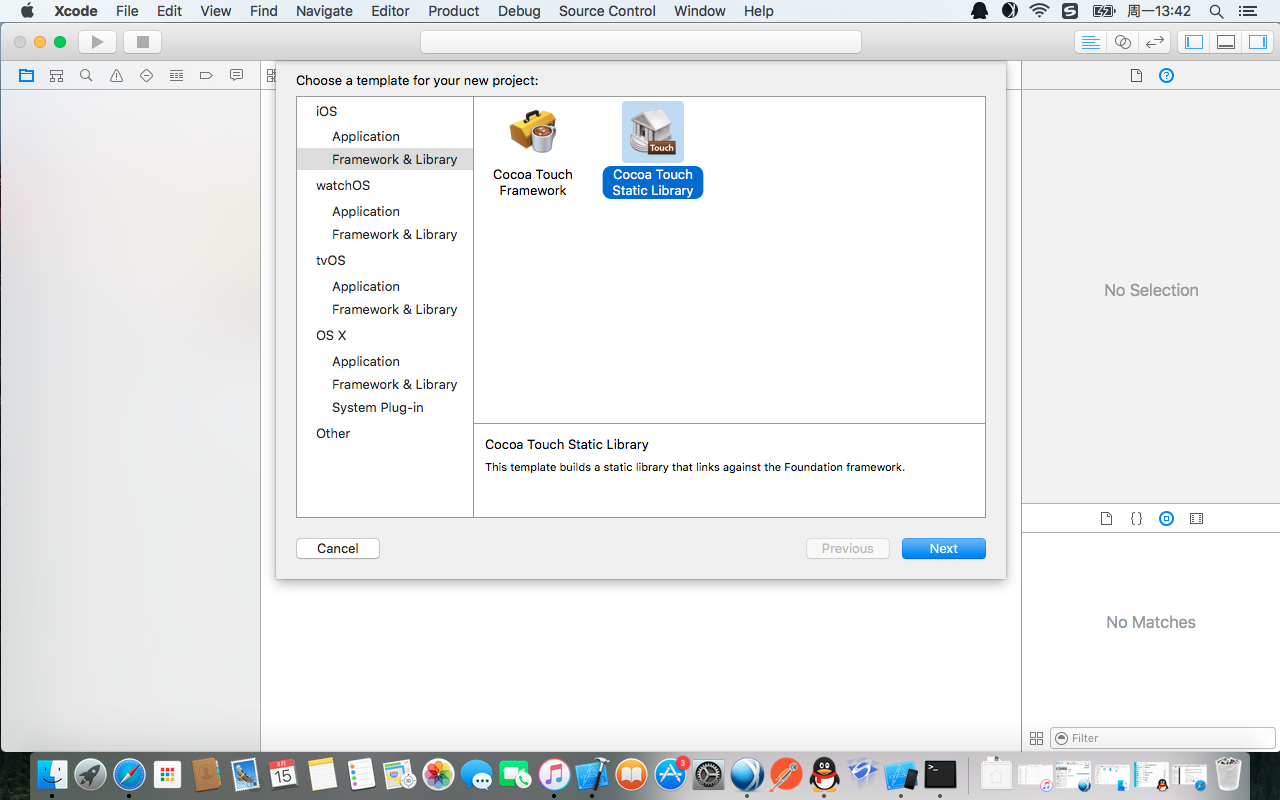Open the Trash in the Dock

coord(1228,774)
